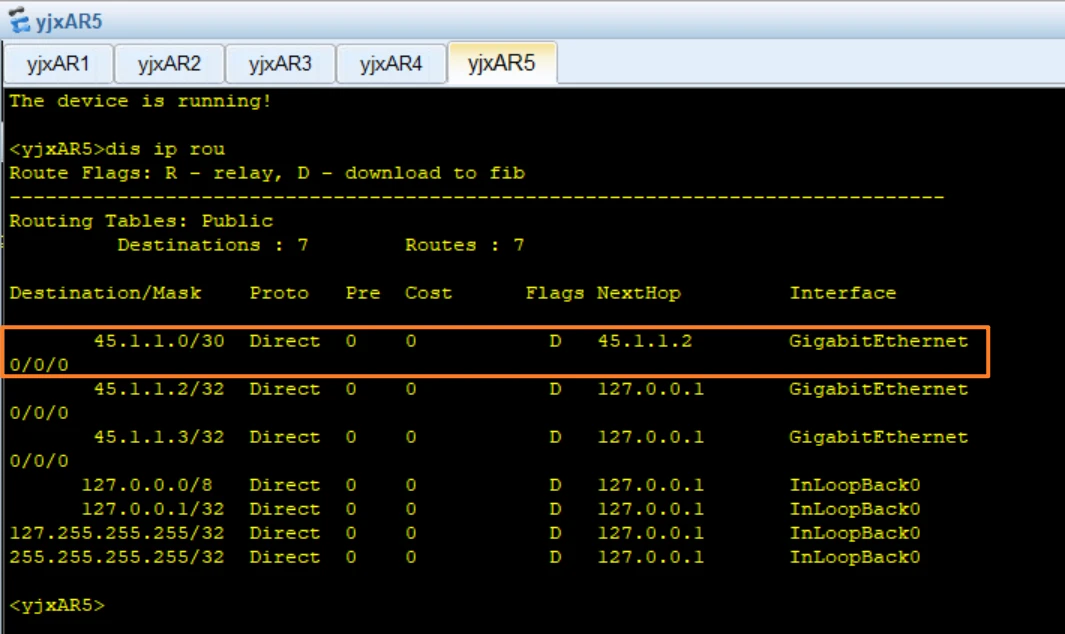Click the 45.1.1.2 NextHop value
Viewport: 1065px width, 634px height.
click(644, 341)
